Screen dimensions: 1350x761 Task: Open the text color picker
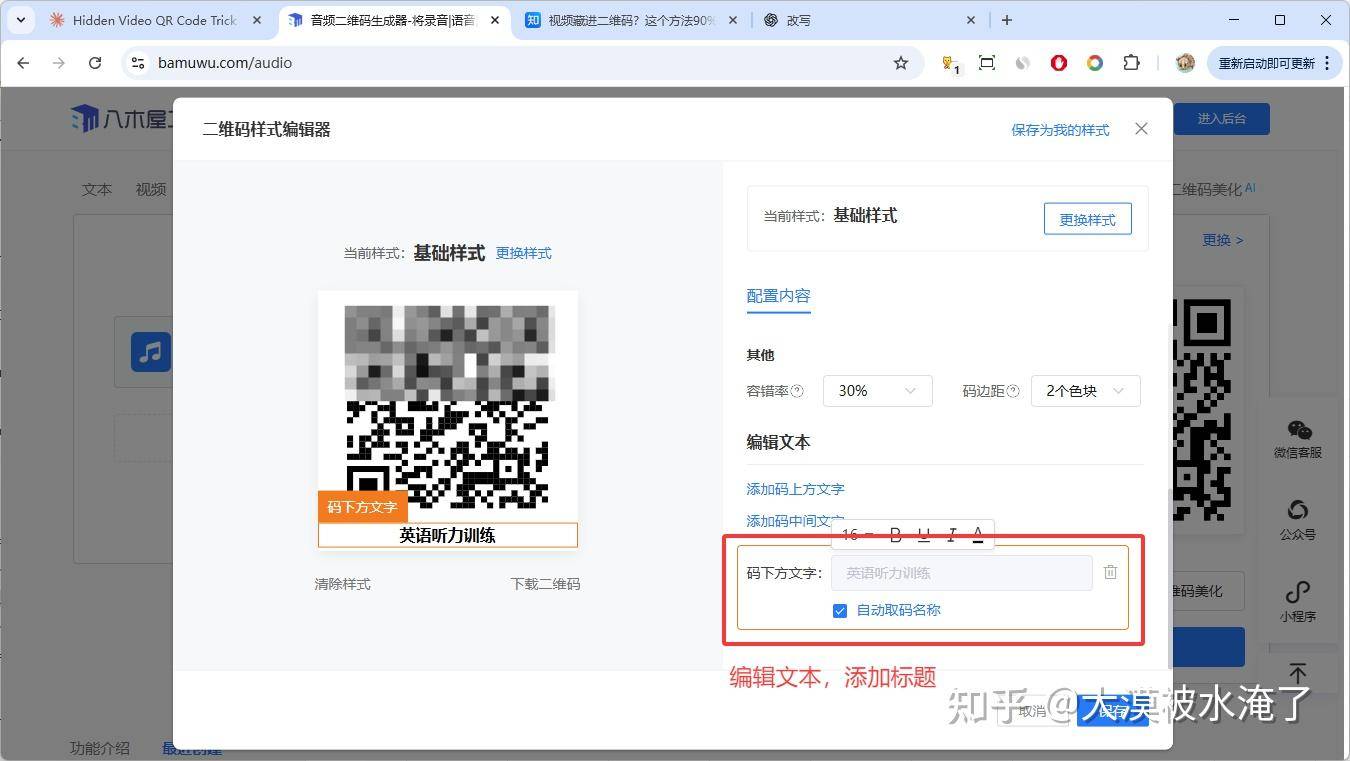click(978, 535)
